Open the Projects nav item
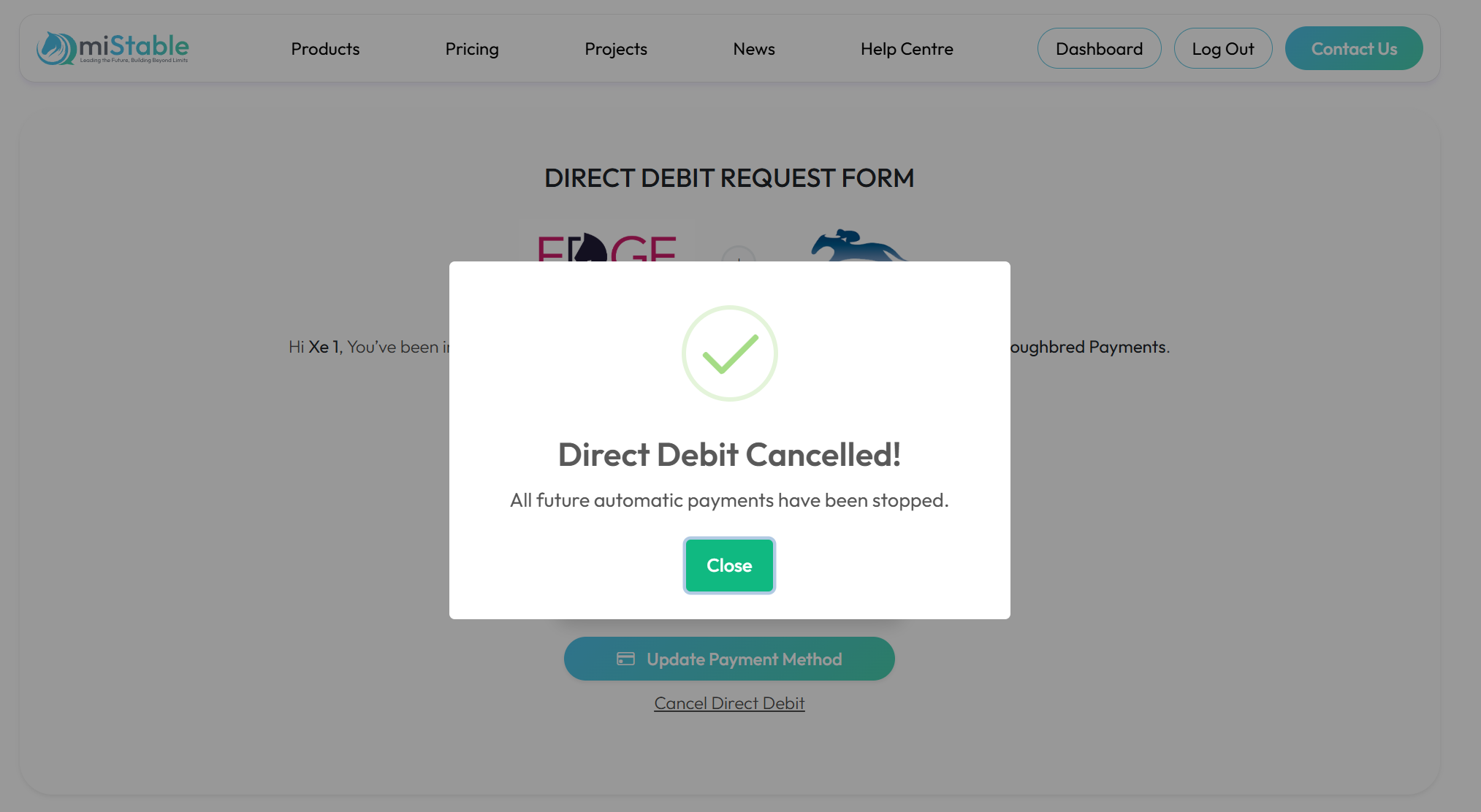The image size is (1481, 812). point(616,49)
